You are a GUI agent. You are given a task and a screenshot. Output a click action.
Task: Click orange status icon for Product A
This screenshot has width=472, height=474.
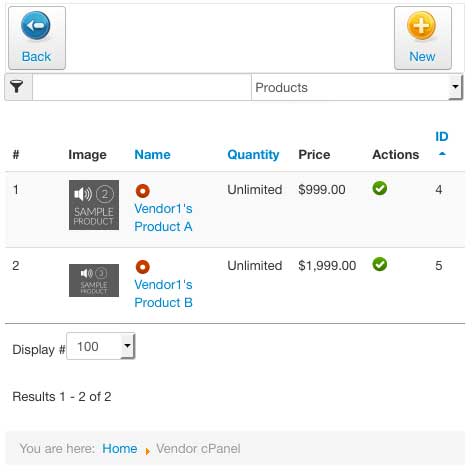143,191
